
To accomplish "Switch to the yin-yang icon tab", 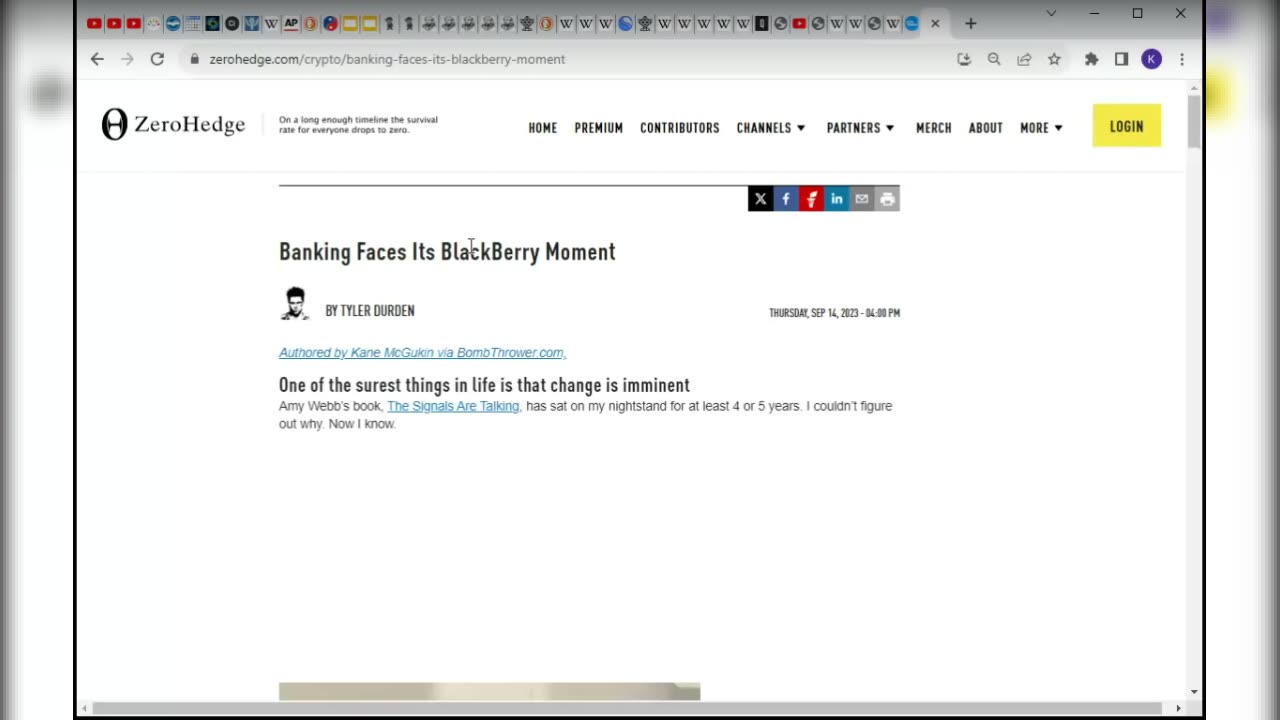I will 330,23.
